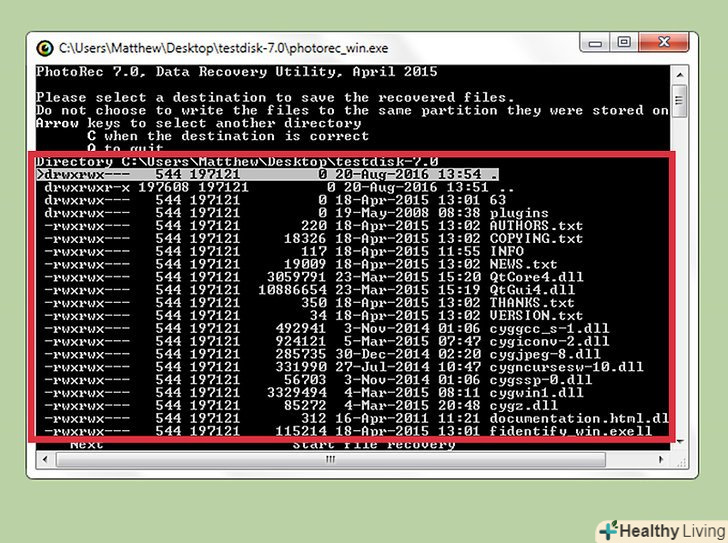This screenshot has height=543, width=728.
Task: Click the QtCore4.dll file entry
Action: [x=314, y=278]
